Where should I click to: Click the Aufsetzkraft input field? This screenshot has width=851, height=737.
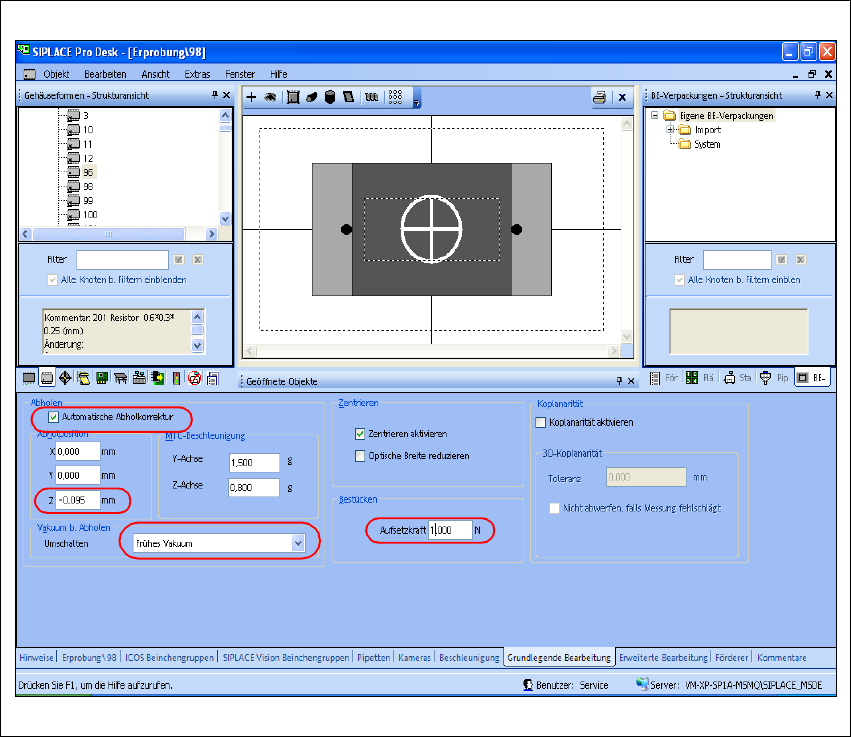pos(450,530)
